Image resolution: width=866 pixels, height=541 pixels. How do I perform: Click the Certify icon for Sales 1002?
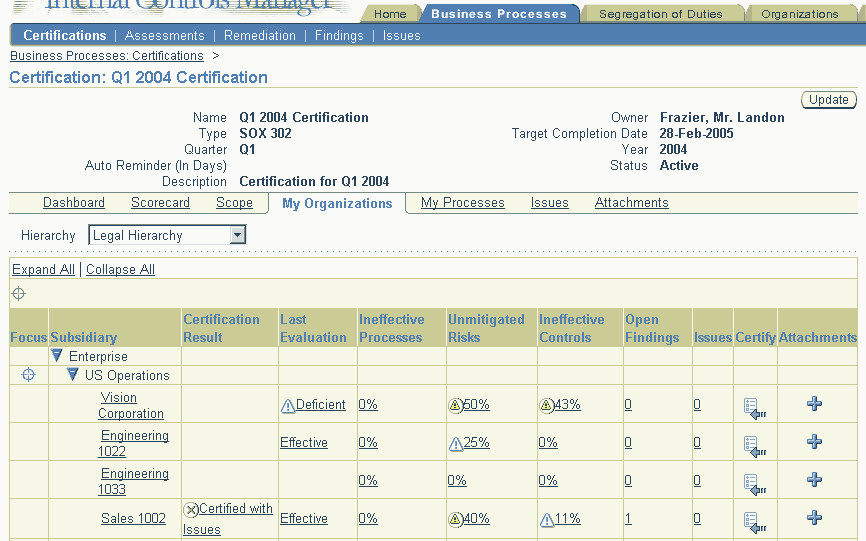click(754, 522)
